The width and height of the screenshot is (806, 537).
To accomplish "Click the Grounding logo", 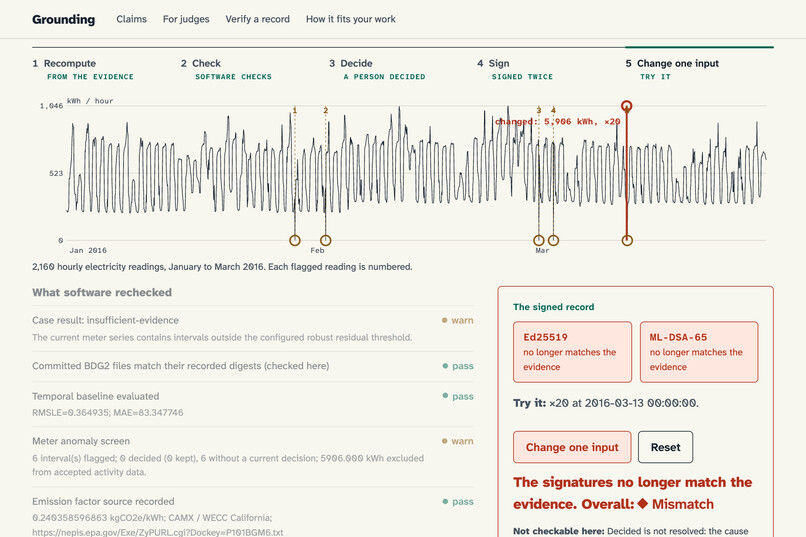I will point(64,20).
